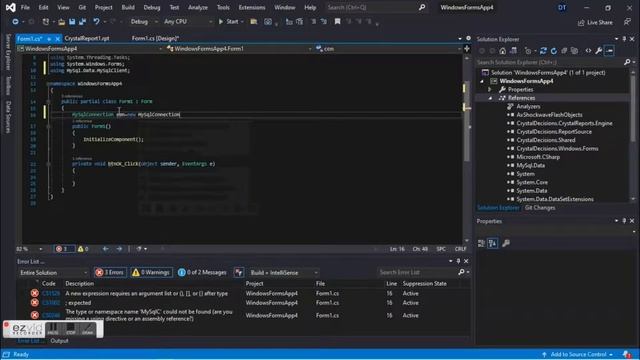This screenshot has width=640, height=360.
Task: Pin the Solution Explorer panel
Action: coord(624,39)
